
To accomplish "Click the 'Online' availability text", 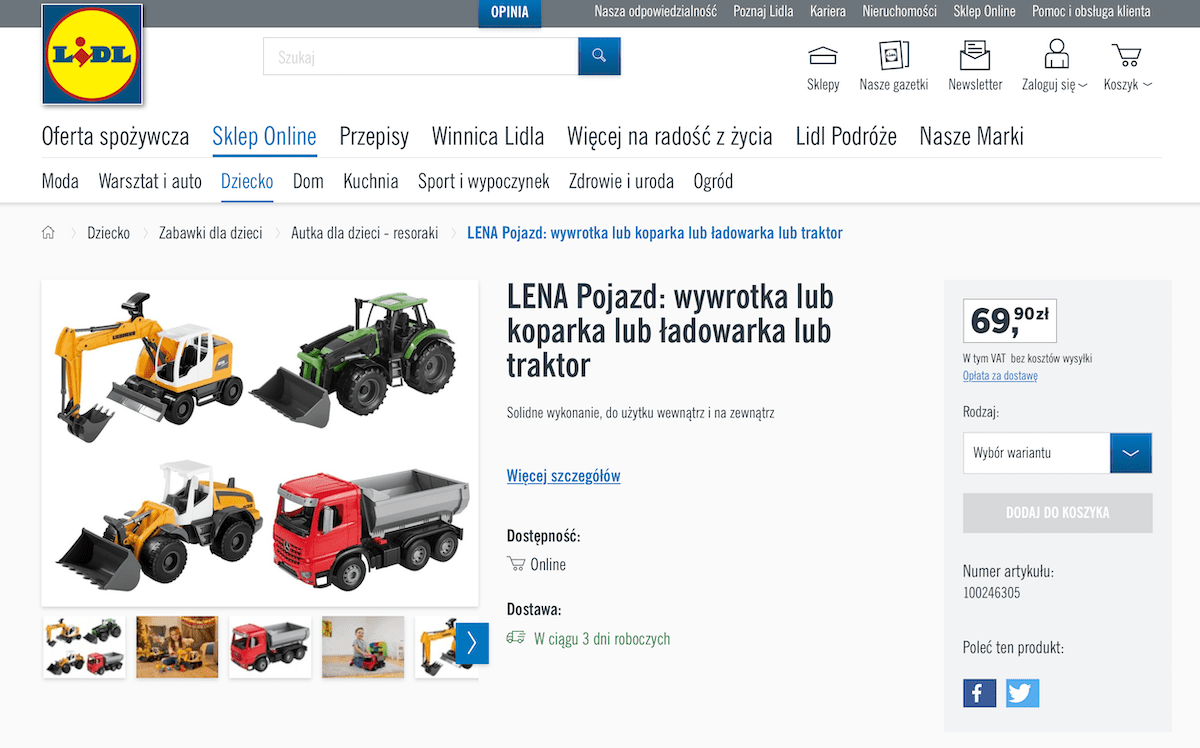I will click(548, 565).
